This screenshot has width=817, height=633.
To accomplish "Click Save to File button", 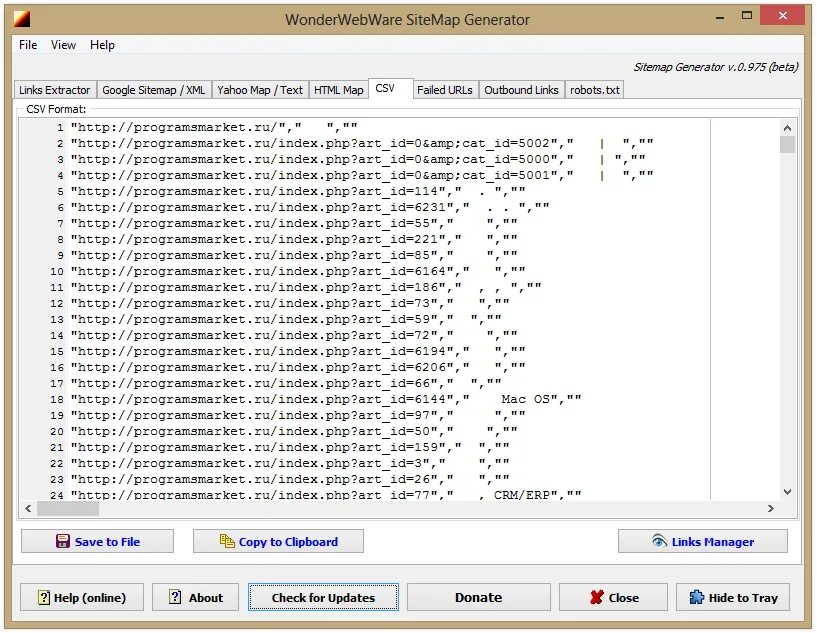I will tap(97, 541).
